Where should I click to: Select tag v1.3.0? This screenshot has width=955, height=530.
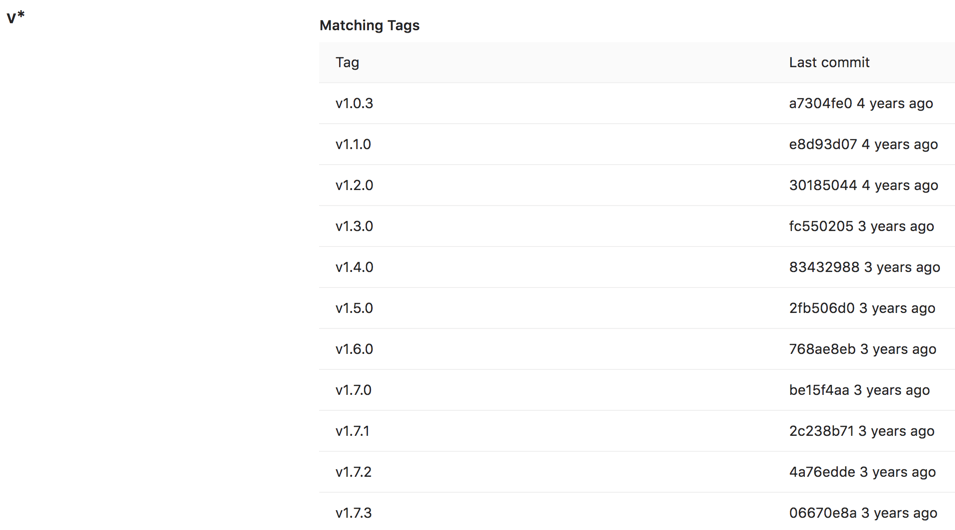pos(354,226)
